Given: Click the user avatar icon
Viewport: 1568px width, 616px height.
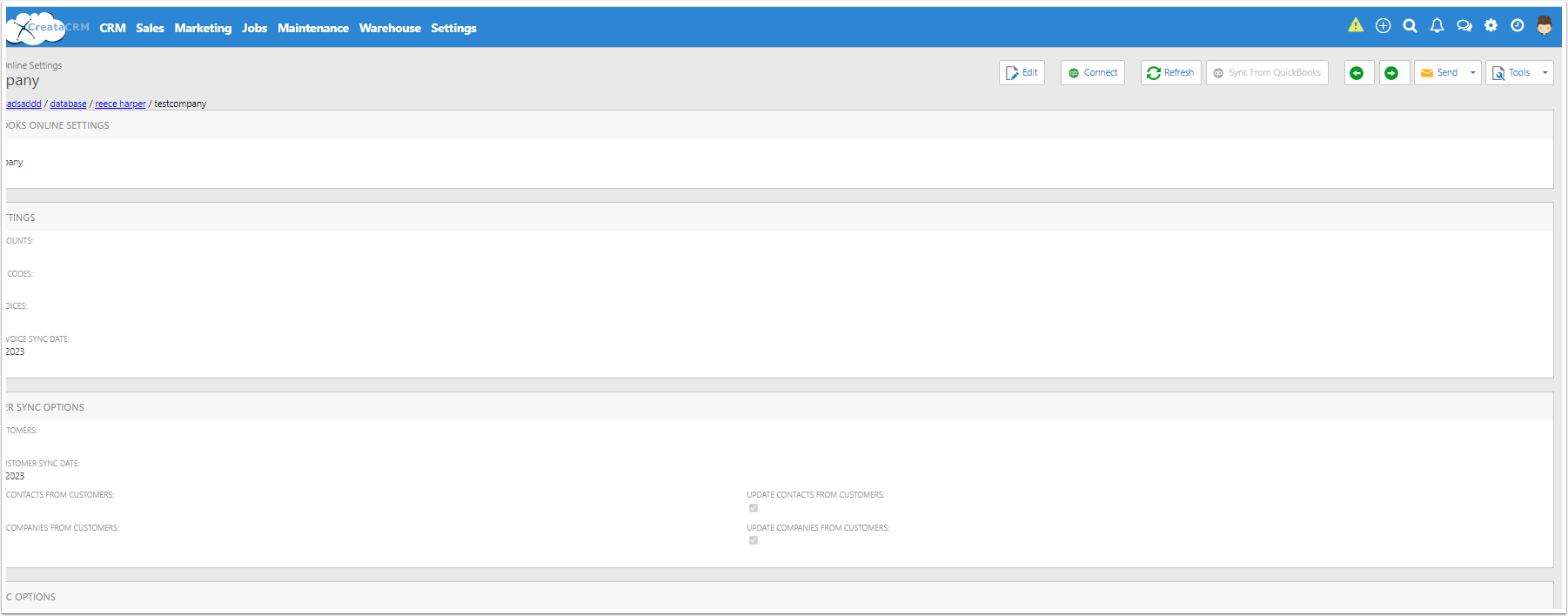Looking at the screenshot, I should [x=1545, y=26].
